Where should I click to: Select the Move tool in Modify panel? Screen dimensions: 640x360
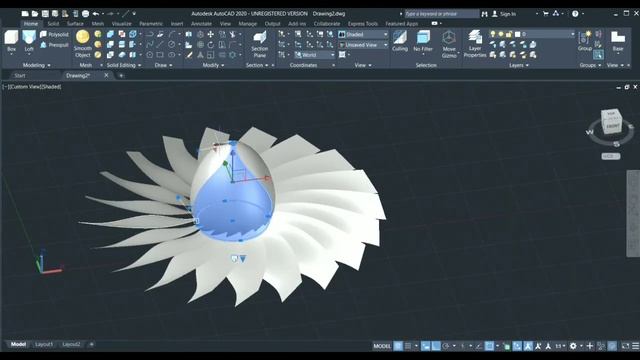pyautogui.click(x=211, y=34)
